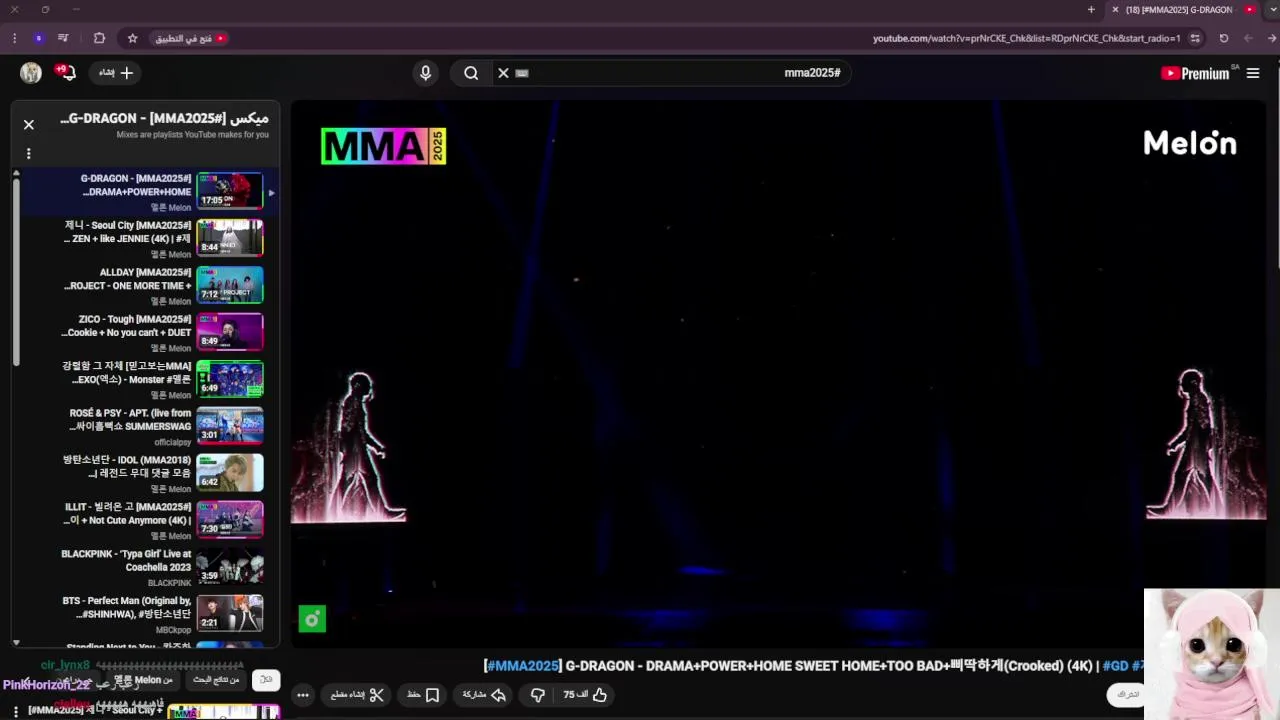Click the #GD hashtag in video title
The image size is (1280, 720).
pos(1115,666)
